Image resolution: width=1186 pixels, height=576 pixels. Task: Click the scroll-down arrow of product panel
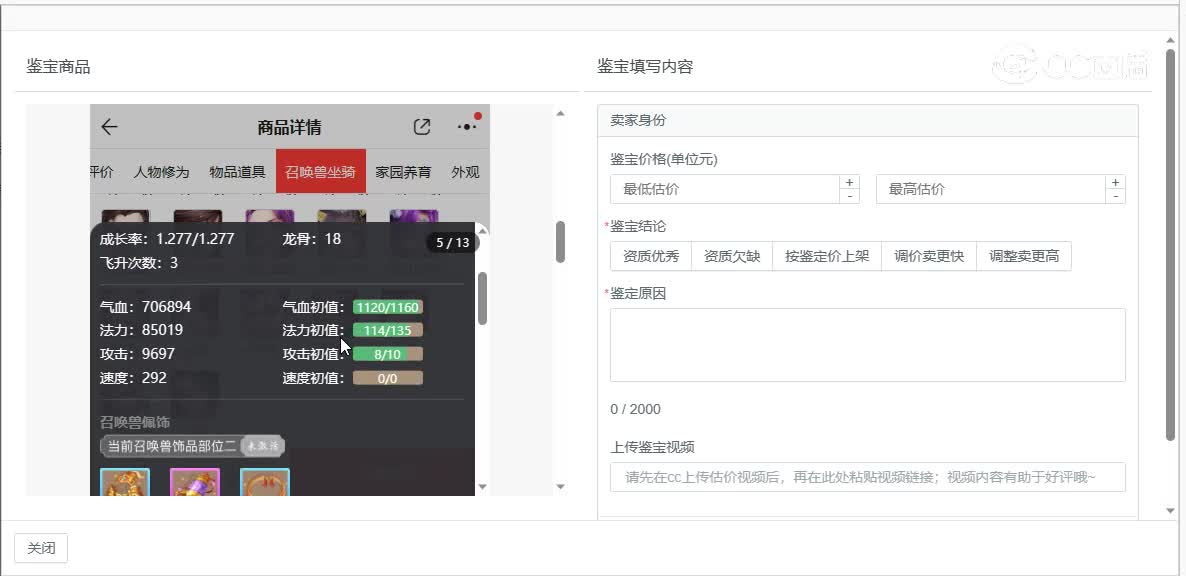[560, 487]
